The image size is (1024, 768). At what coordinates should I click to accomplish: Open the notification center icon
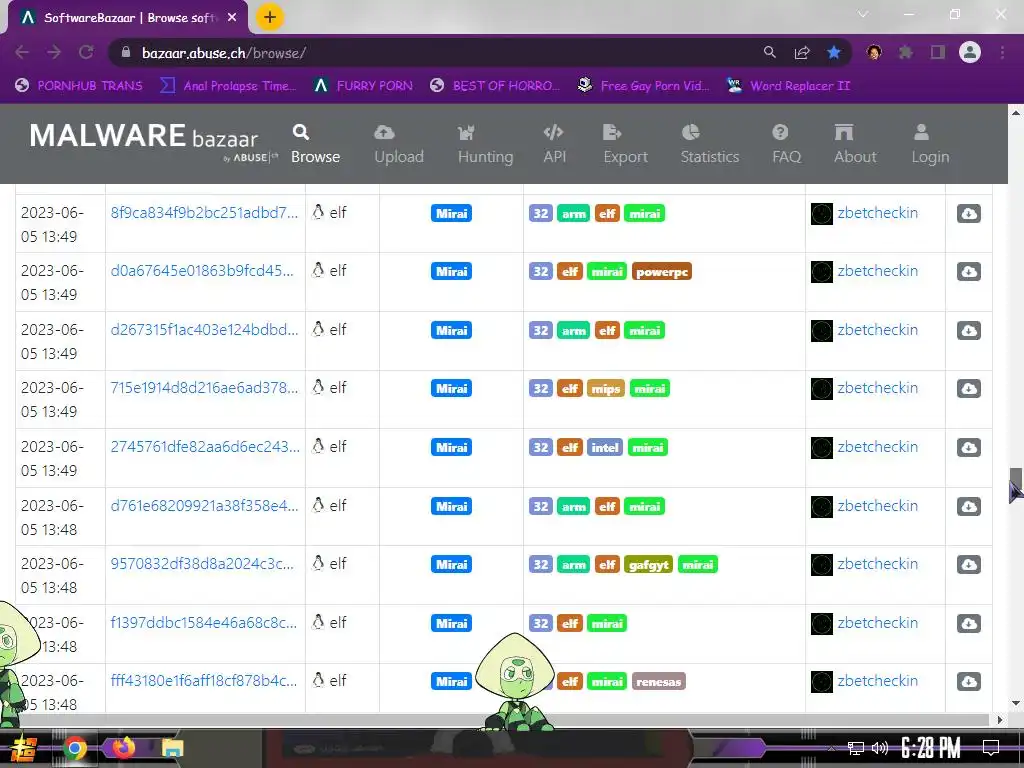coord(991,747)
